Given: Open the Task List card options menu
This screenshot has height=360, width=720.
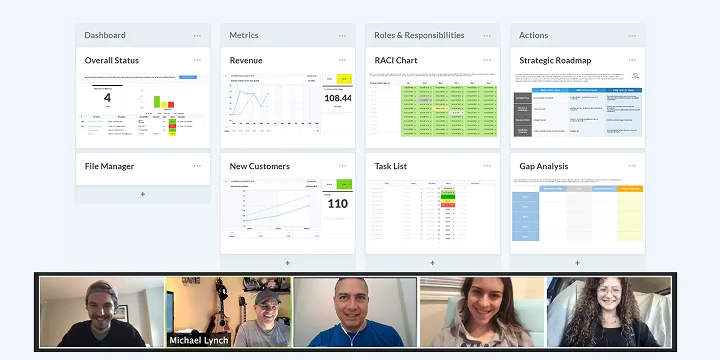Looking at the screenshot, I should coord(487,166).
